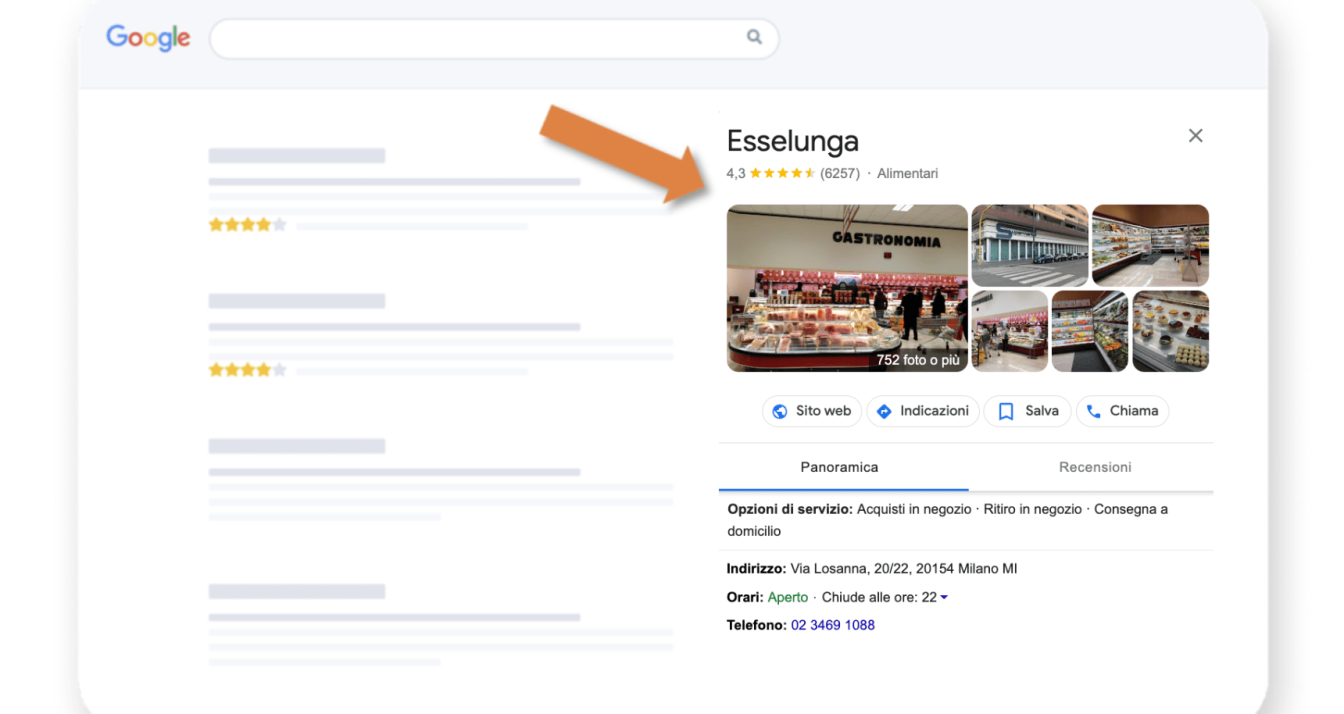Screen dimensions: 1344x714
Task: Open the pastry display photo
Action: click(x=1171, y=331)
